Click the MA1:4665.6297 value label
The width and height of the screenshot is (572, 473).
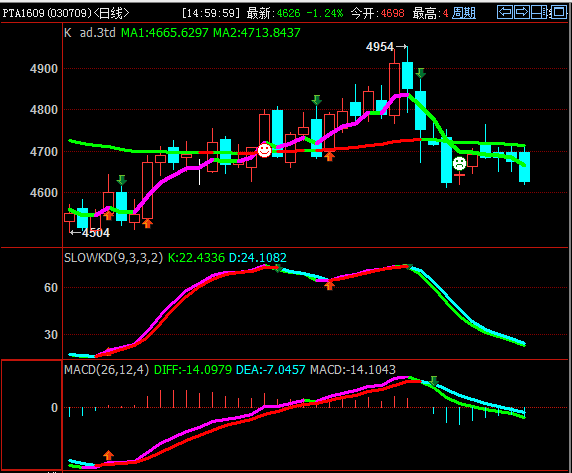pos(165,33)
